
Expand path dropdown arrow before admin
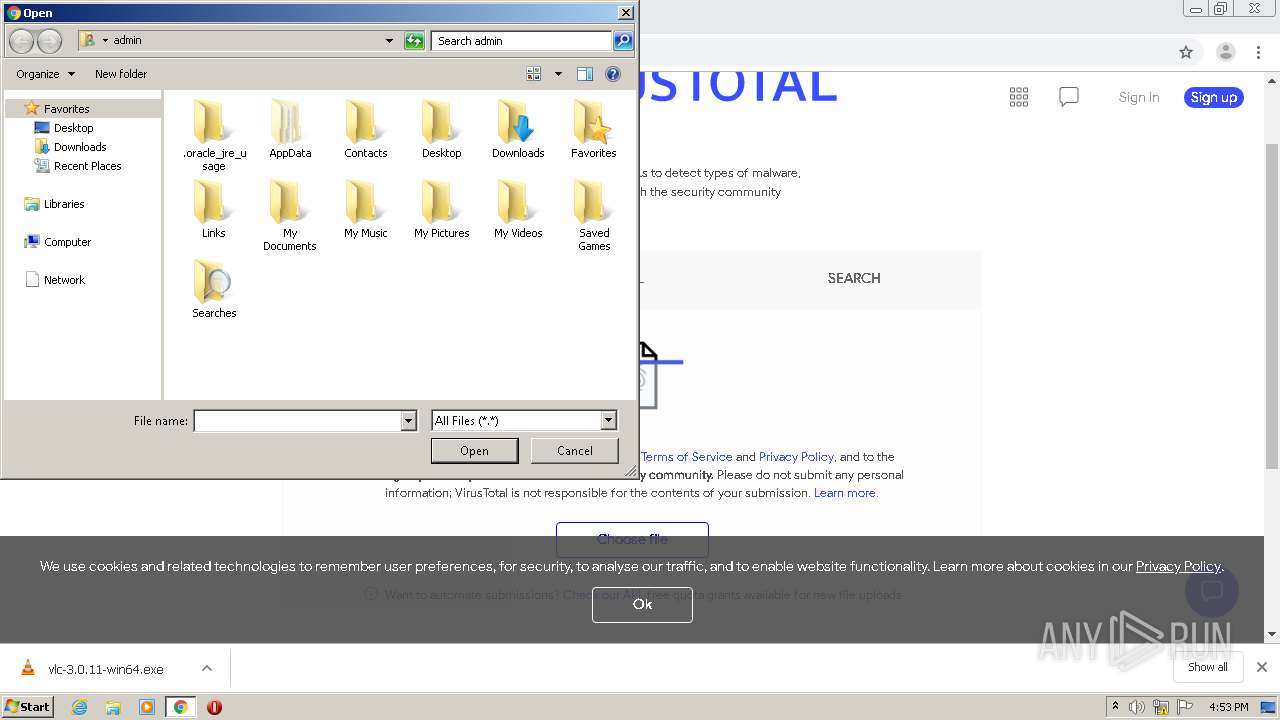105,41
